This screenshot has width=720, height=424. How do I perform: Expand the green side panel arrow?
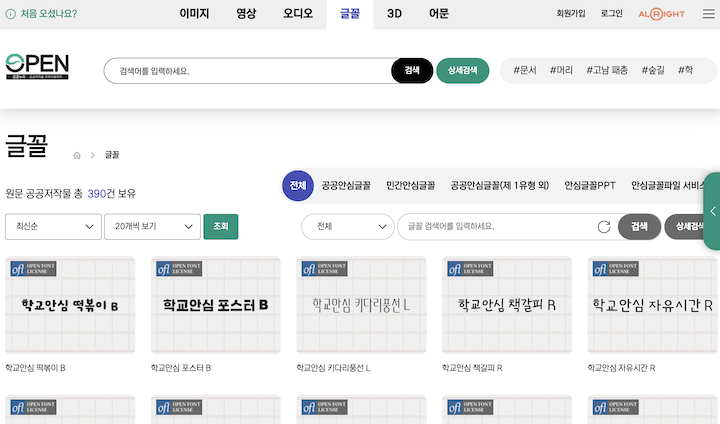713,211
